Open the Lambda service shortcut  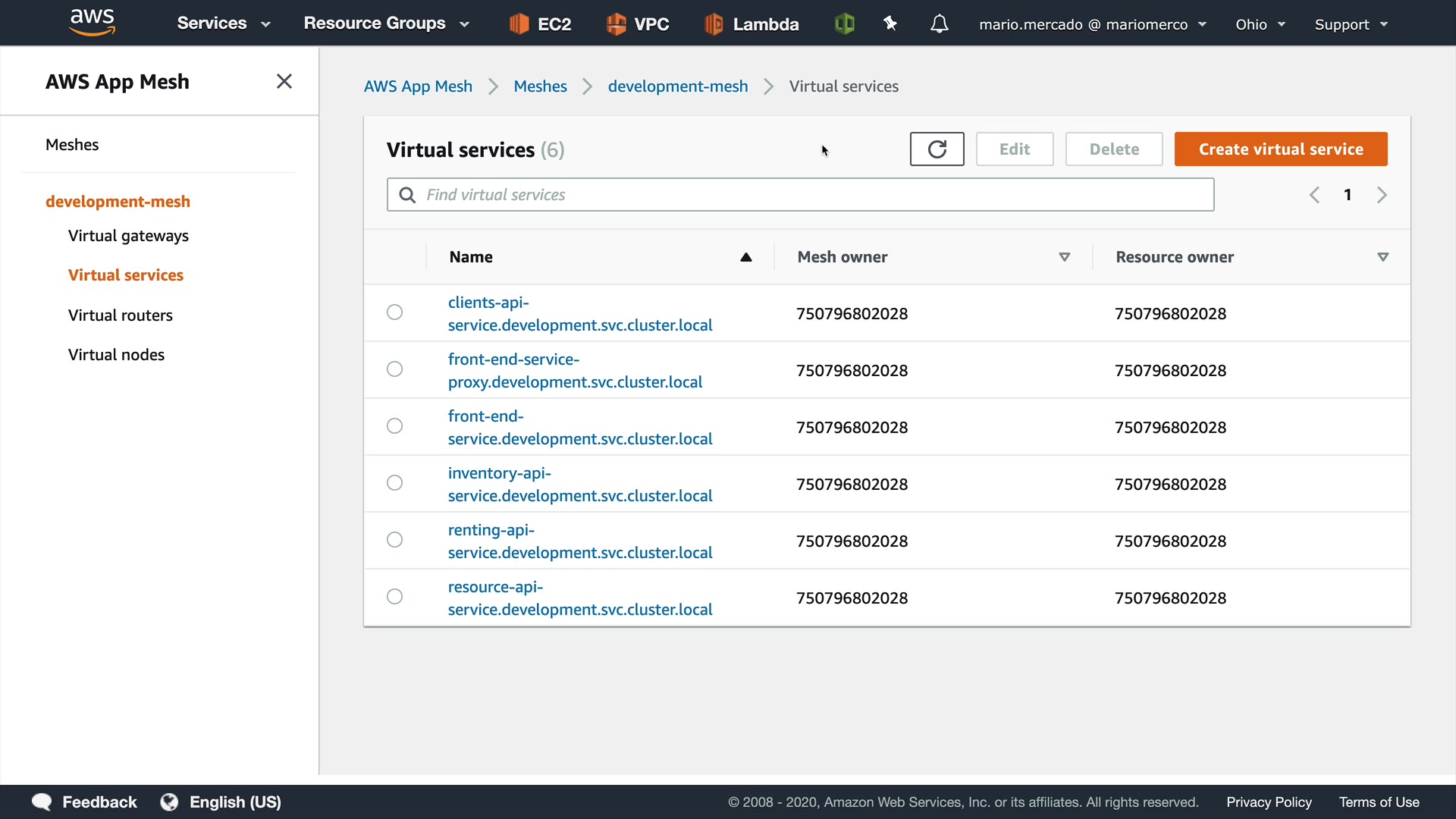752,24
